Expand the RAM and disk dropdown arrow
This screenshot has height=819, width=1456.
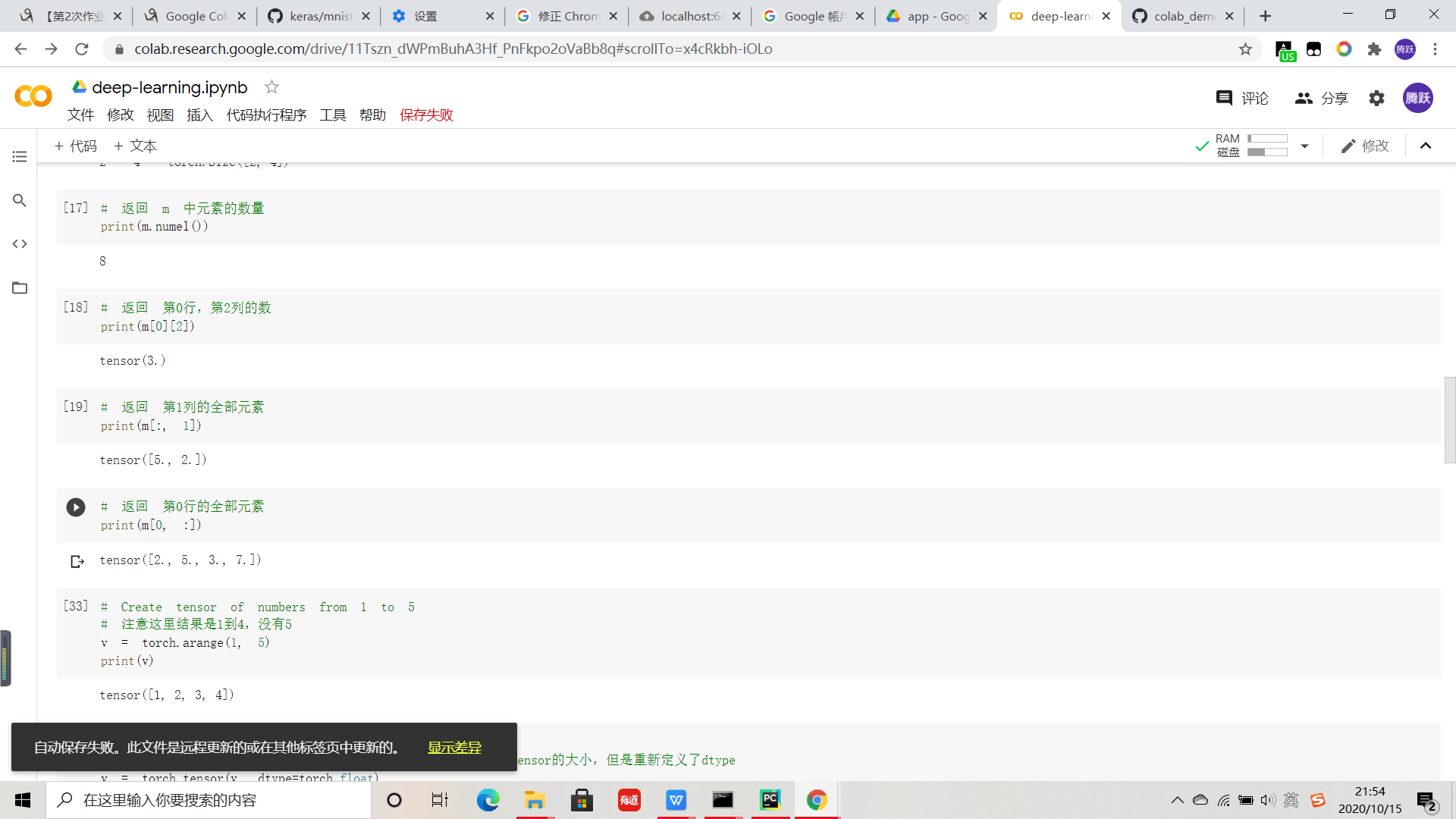1304,146
